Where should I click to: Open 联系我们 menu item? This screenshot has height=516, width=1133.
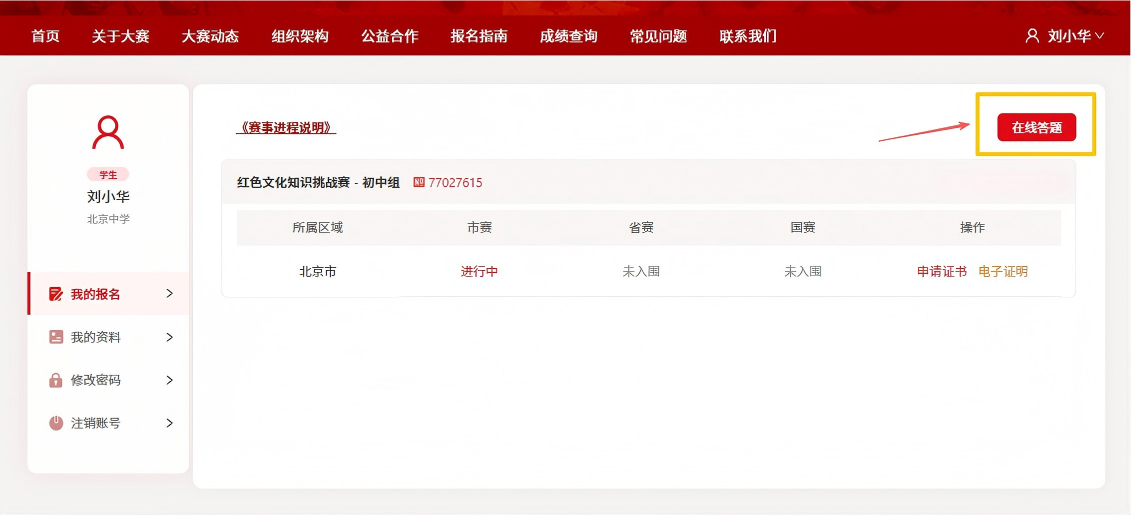pyautogui.click(x=748, y=36)
